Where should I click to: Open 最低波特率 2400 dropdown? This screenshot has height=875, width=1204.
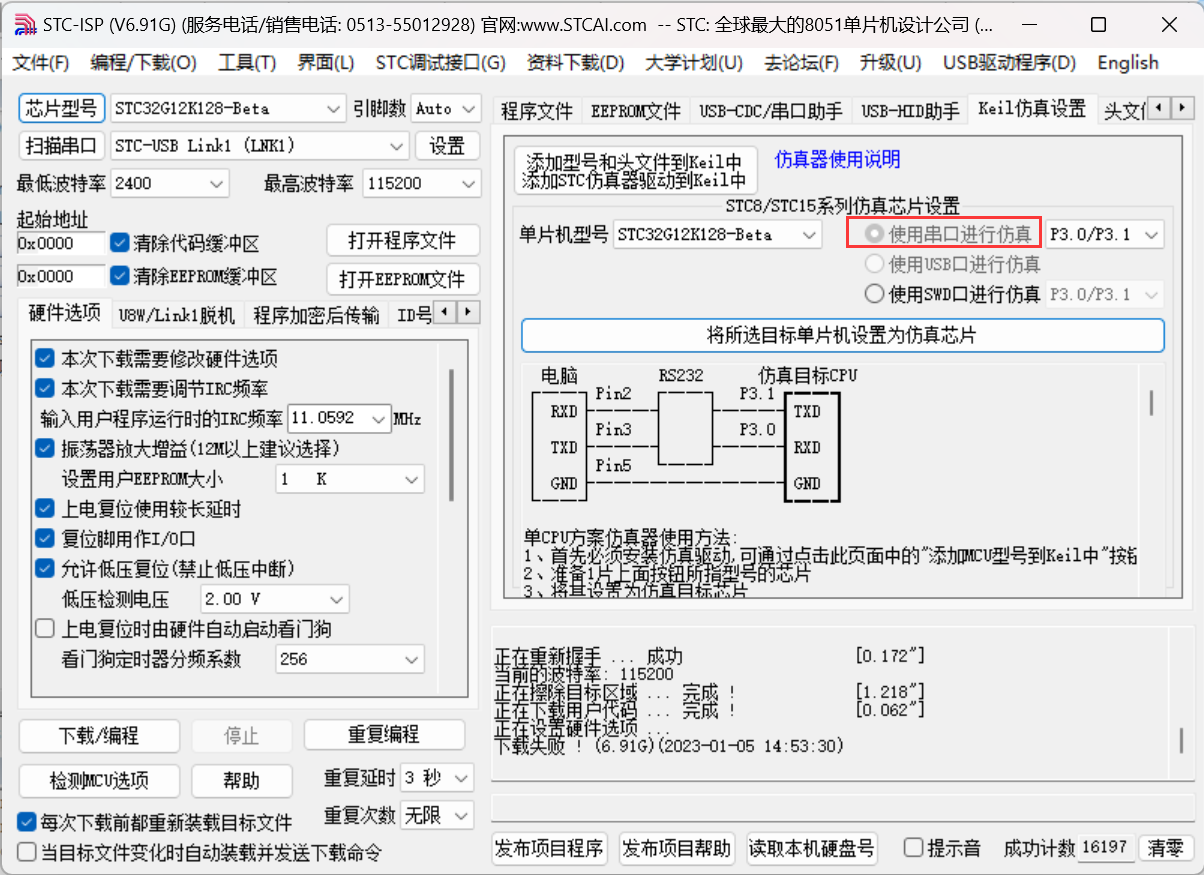tap(170, 183)
